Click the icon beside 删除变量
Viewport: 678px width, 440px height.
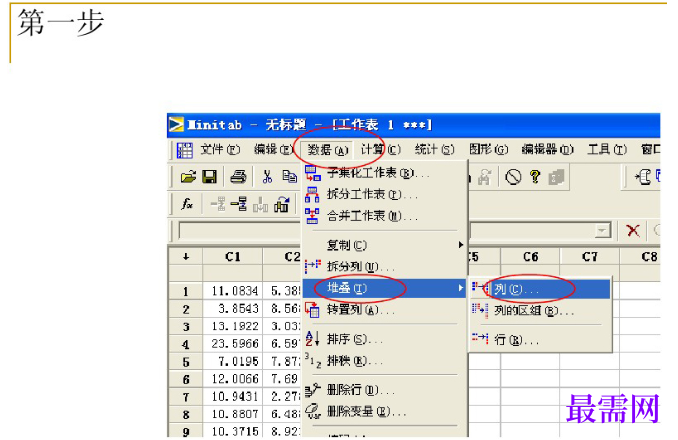coord(313,411)
